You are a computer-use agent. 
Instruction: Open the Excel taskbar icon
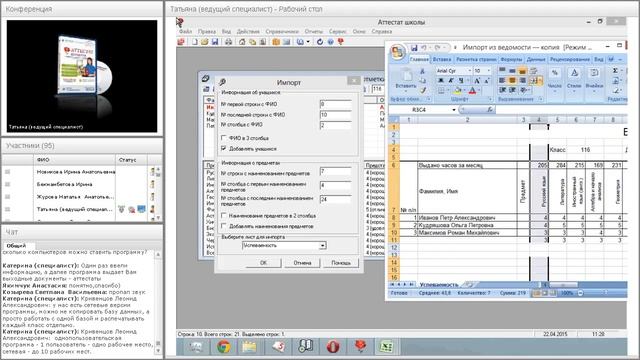pyautogui.click(x=387, y=347)
